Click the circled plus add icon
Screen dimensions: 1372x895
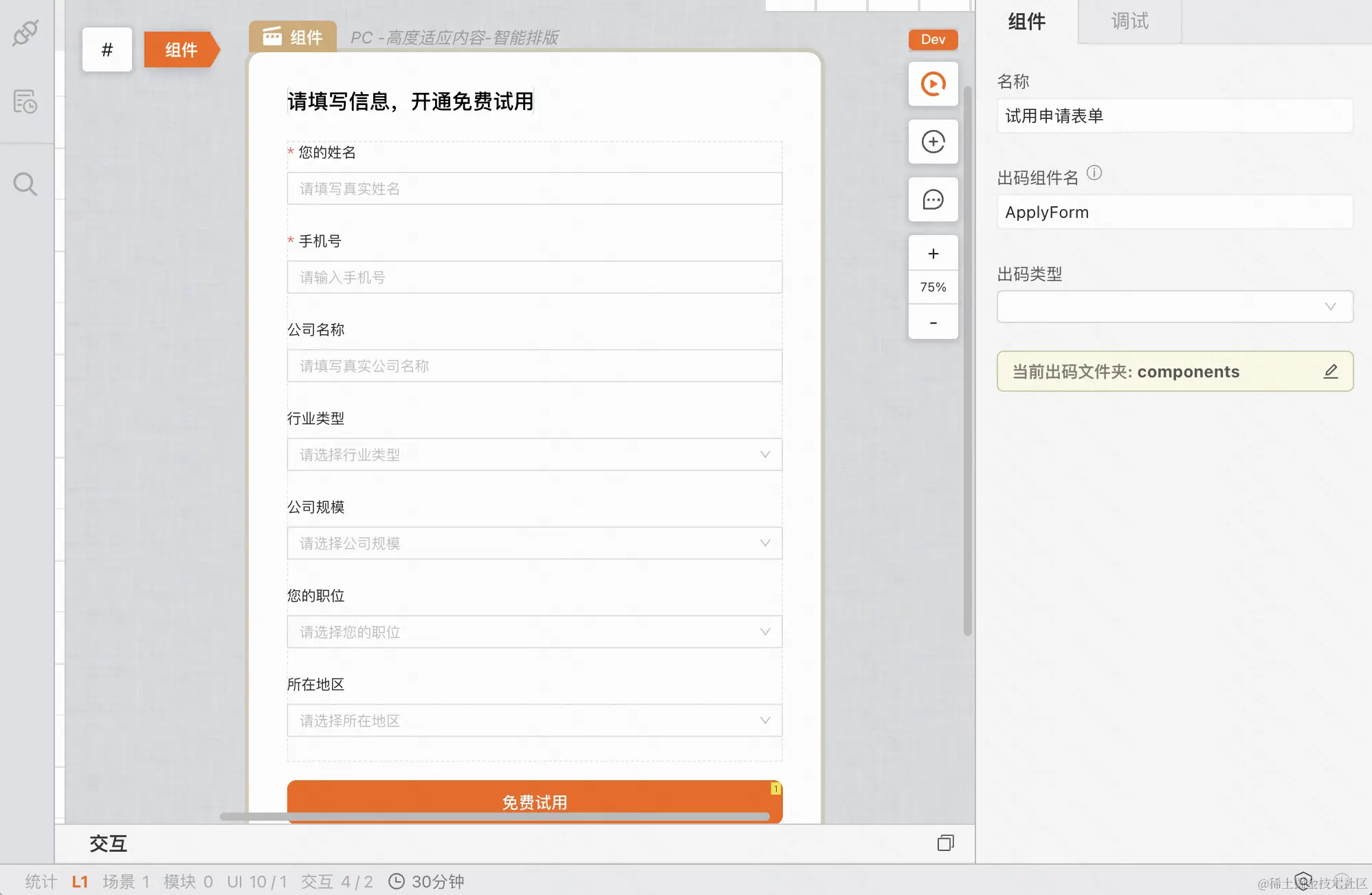(x=933, y=142)
